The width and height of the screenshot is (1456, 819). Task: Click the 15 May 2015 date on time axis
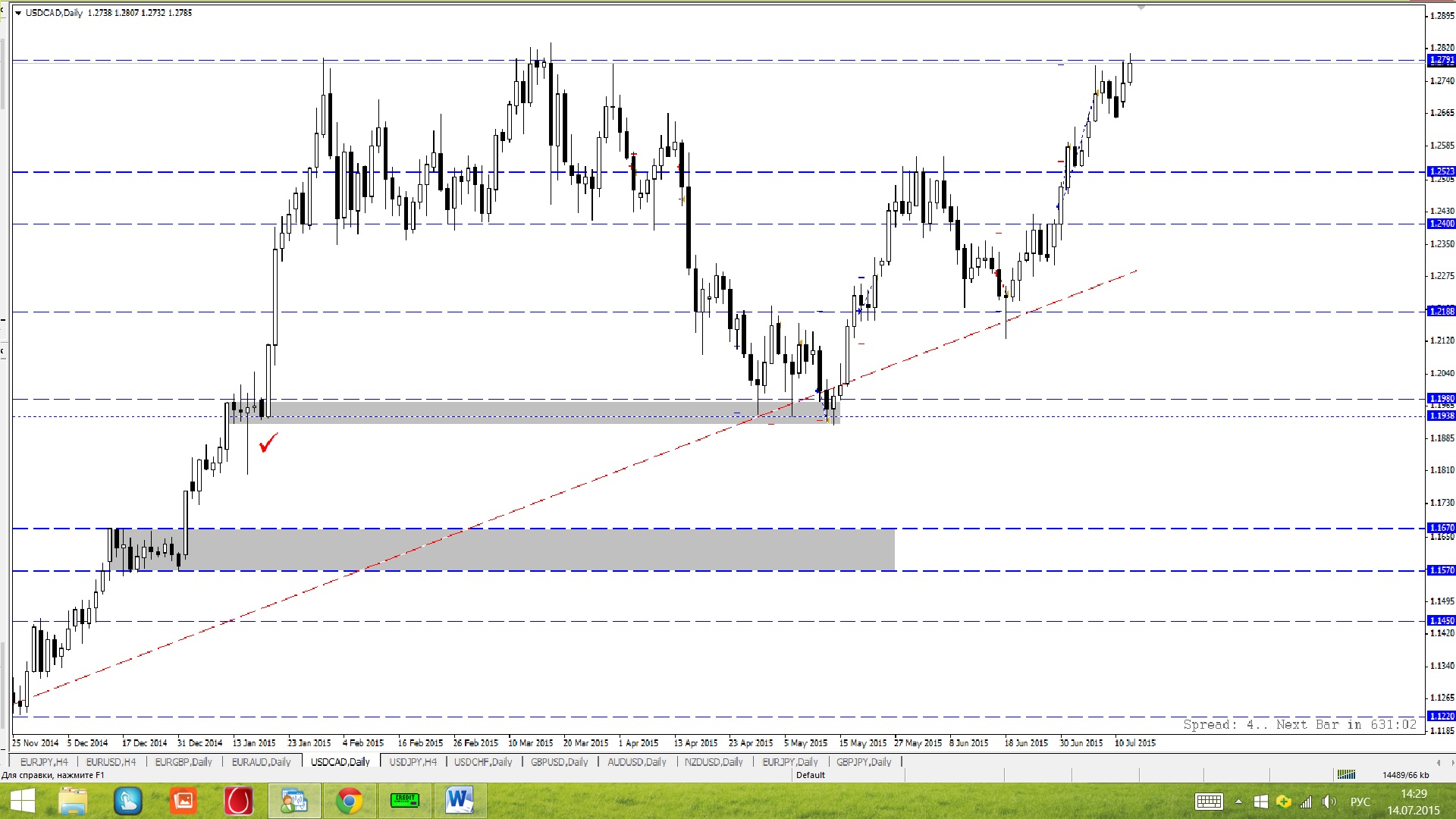click(x=863, y=743)
